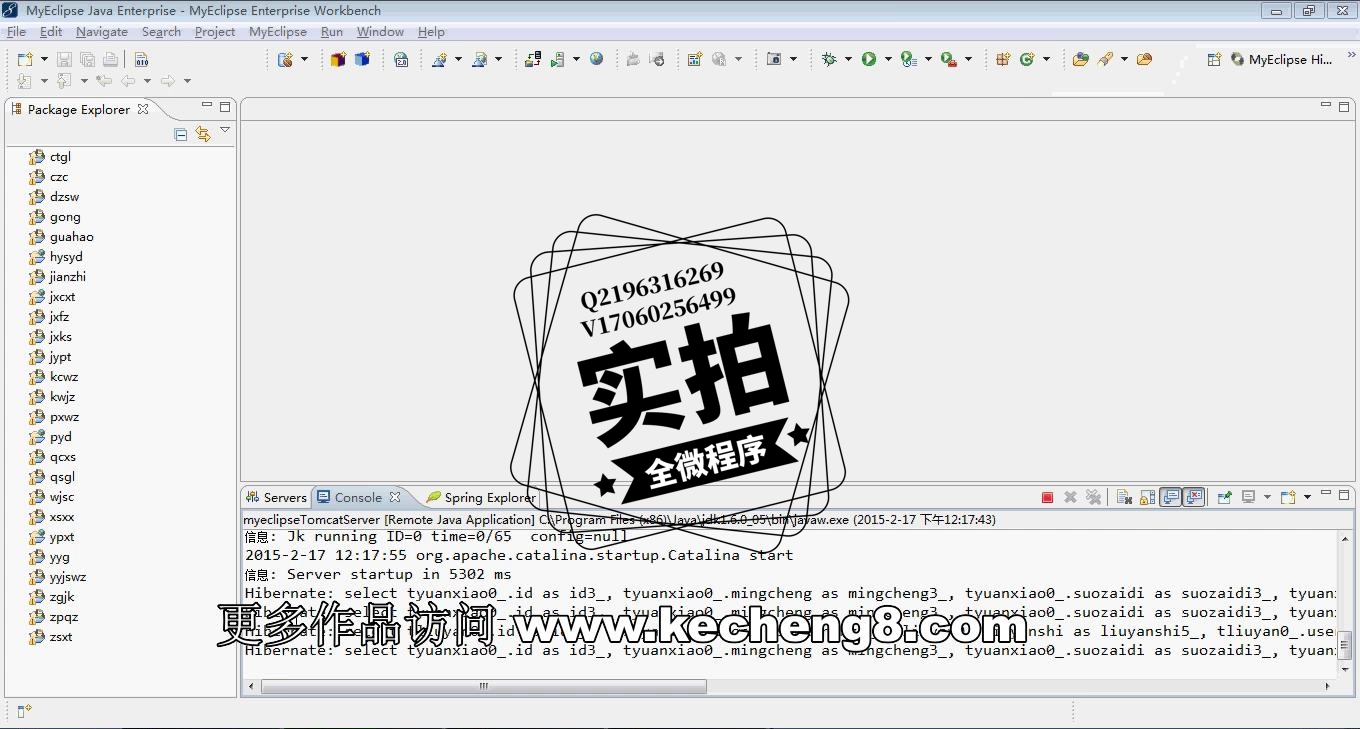Open the Navigate menu
Image resolution: width=1360 pixels, height=729 pixels.
102,32
